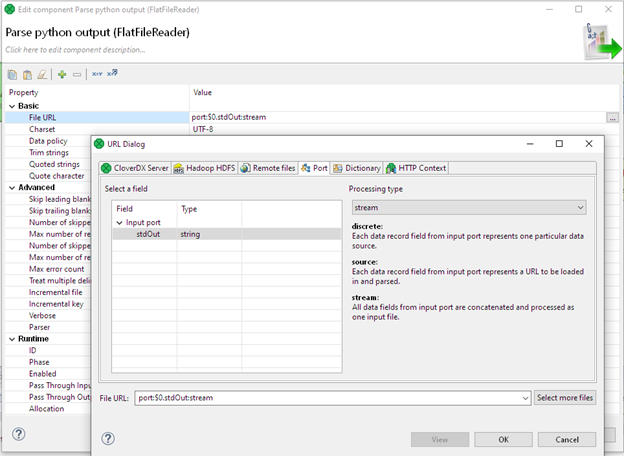Click the Cancel button in URL Dialog
This screenshot has width=624, height=456.
click(x=567, y=439)
